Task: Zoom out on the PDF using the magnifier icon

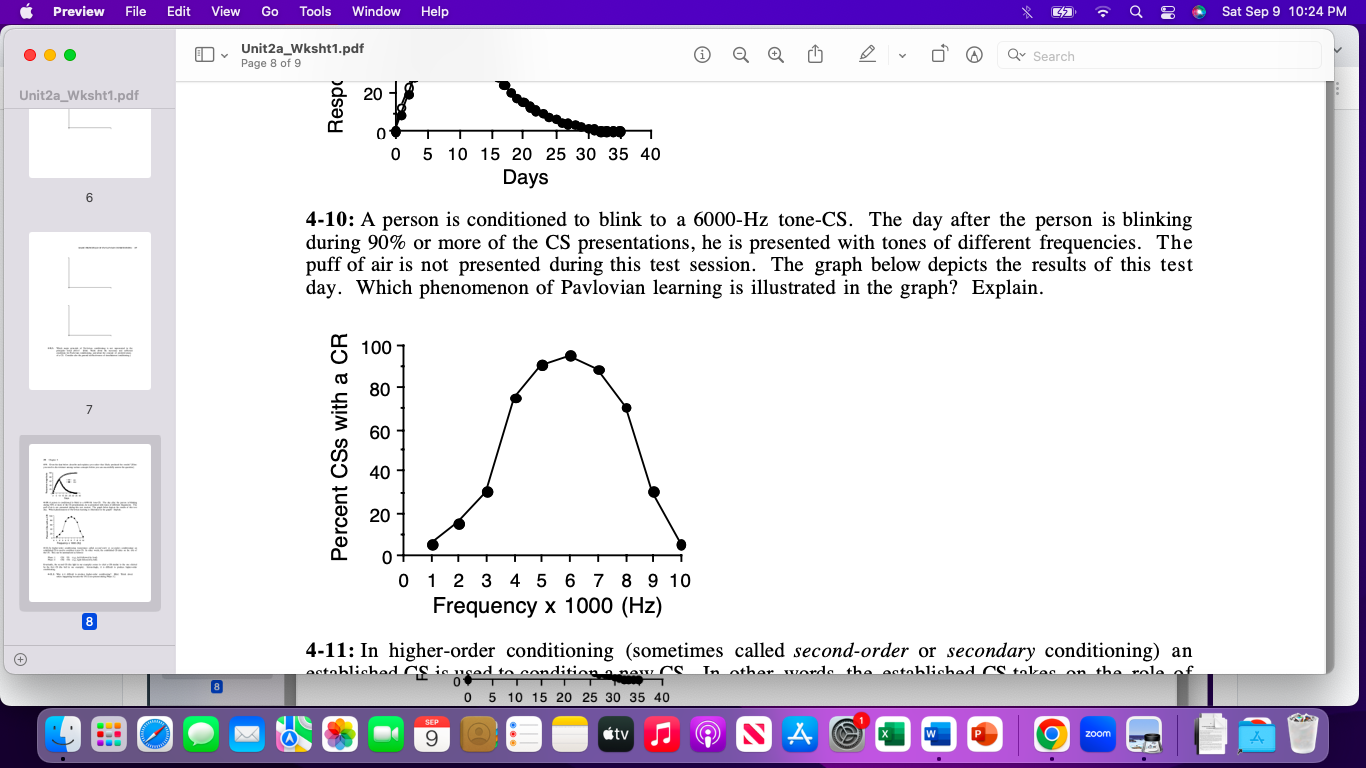Action: (741, 55)
